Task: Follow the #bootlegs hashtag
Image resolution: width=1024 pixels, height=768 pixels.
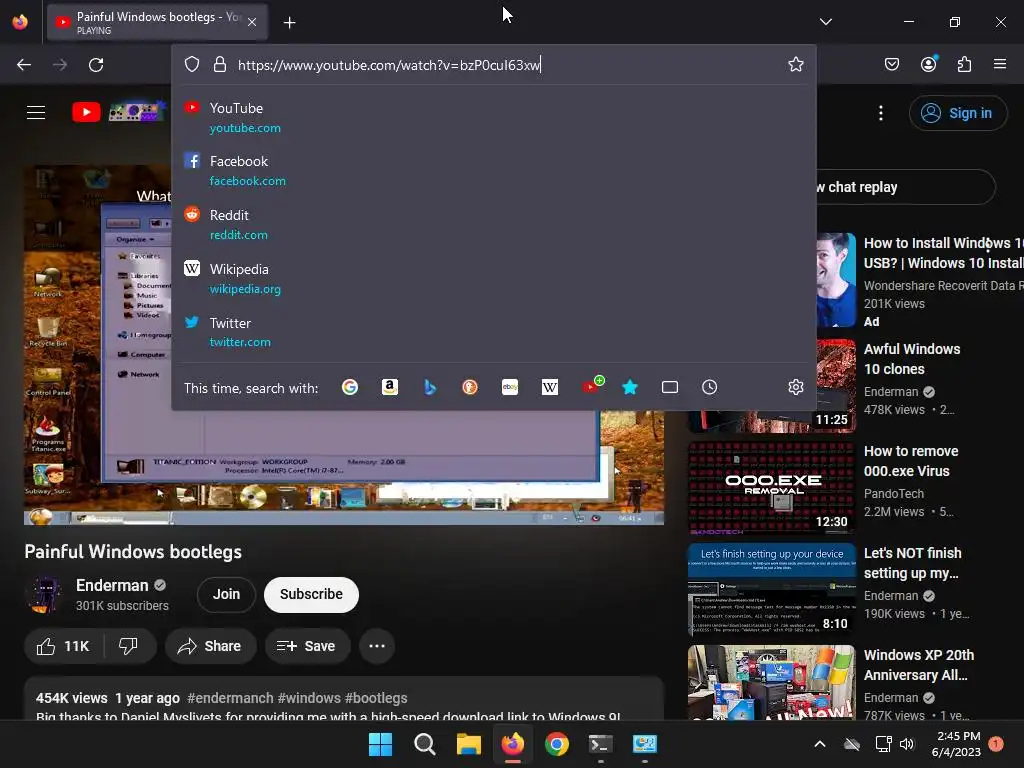Action: [376, 698]
